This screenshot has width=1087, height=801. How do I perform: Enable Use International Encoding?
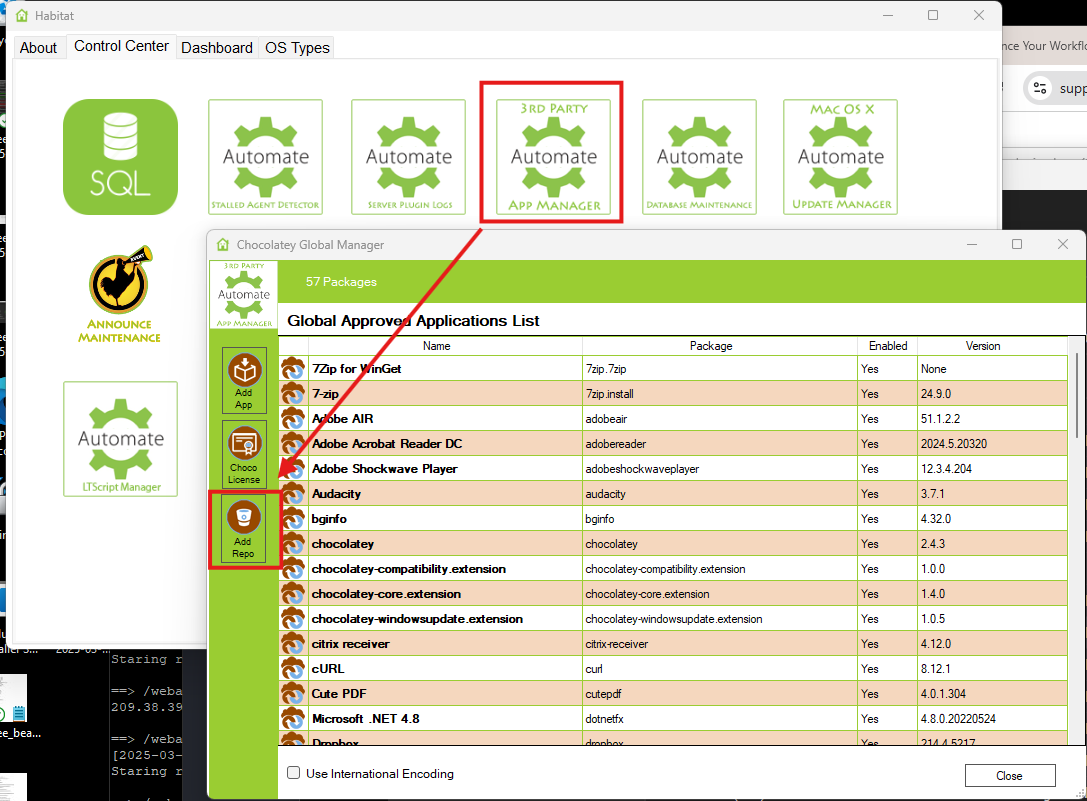click(x=293, y=773)
